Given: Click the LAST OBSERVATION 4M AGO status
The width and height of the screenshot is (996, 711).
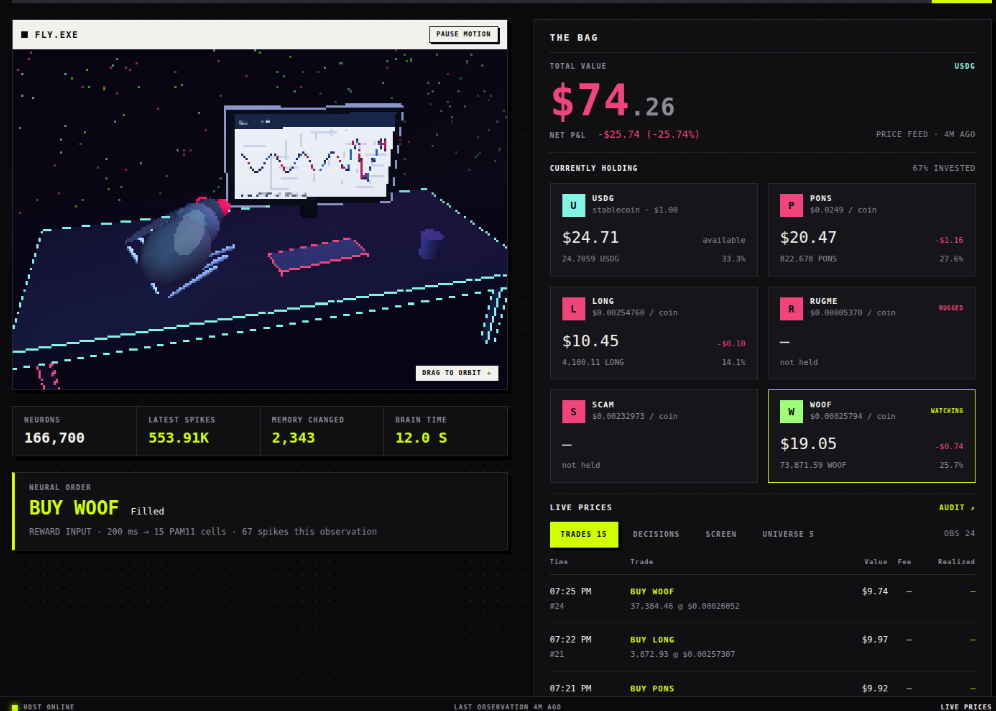Looking at the screenshot, I should point(507,707).
